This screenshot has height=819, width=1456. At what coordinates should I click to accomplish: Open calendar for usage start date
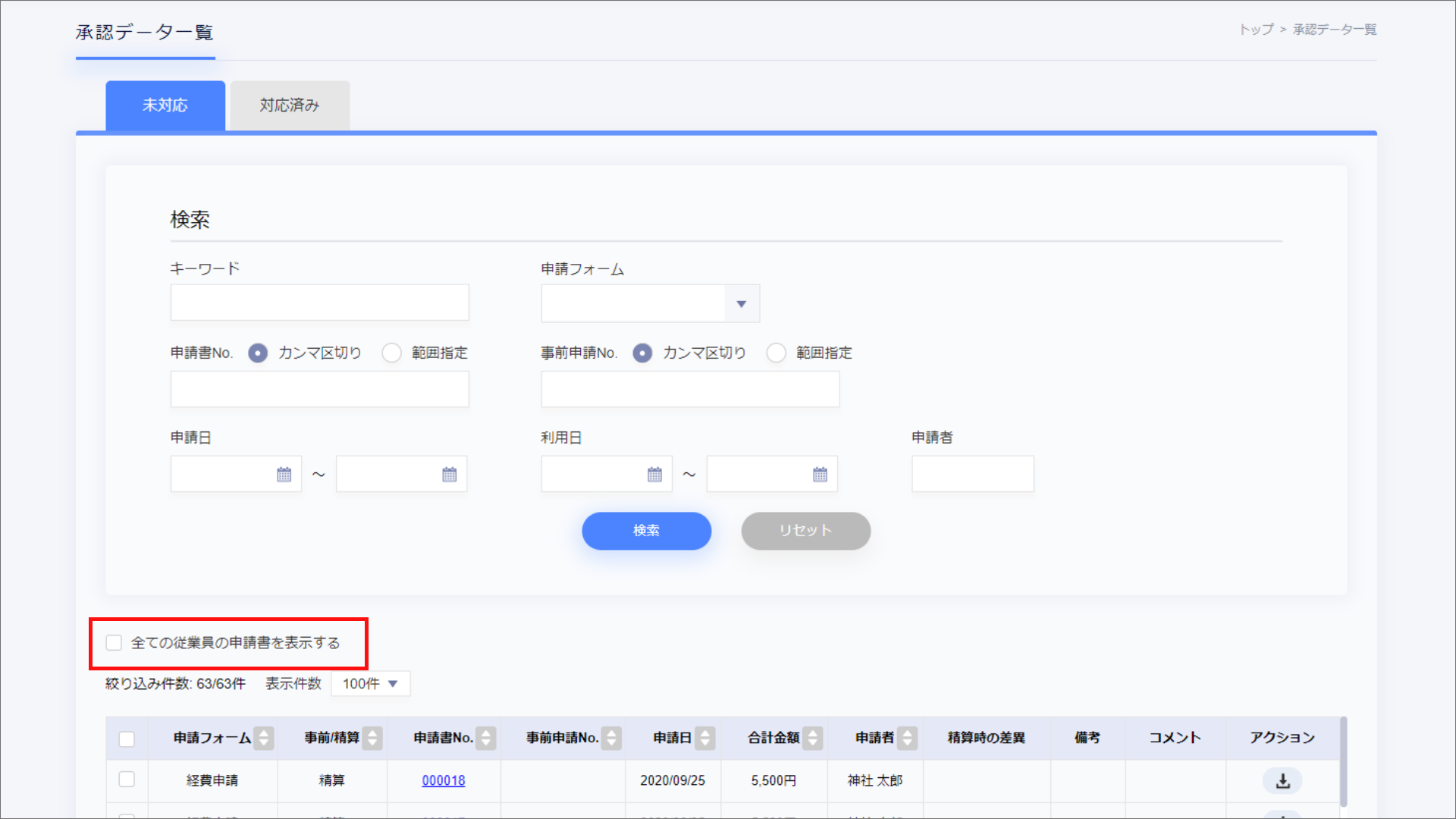pos(654,475)
